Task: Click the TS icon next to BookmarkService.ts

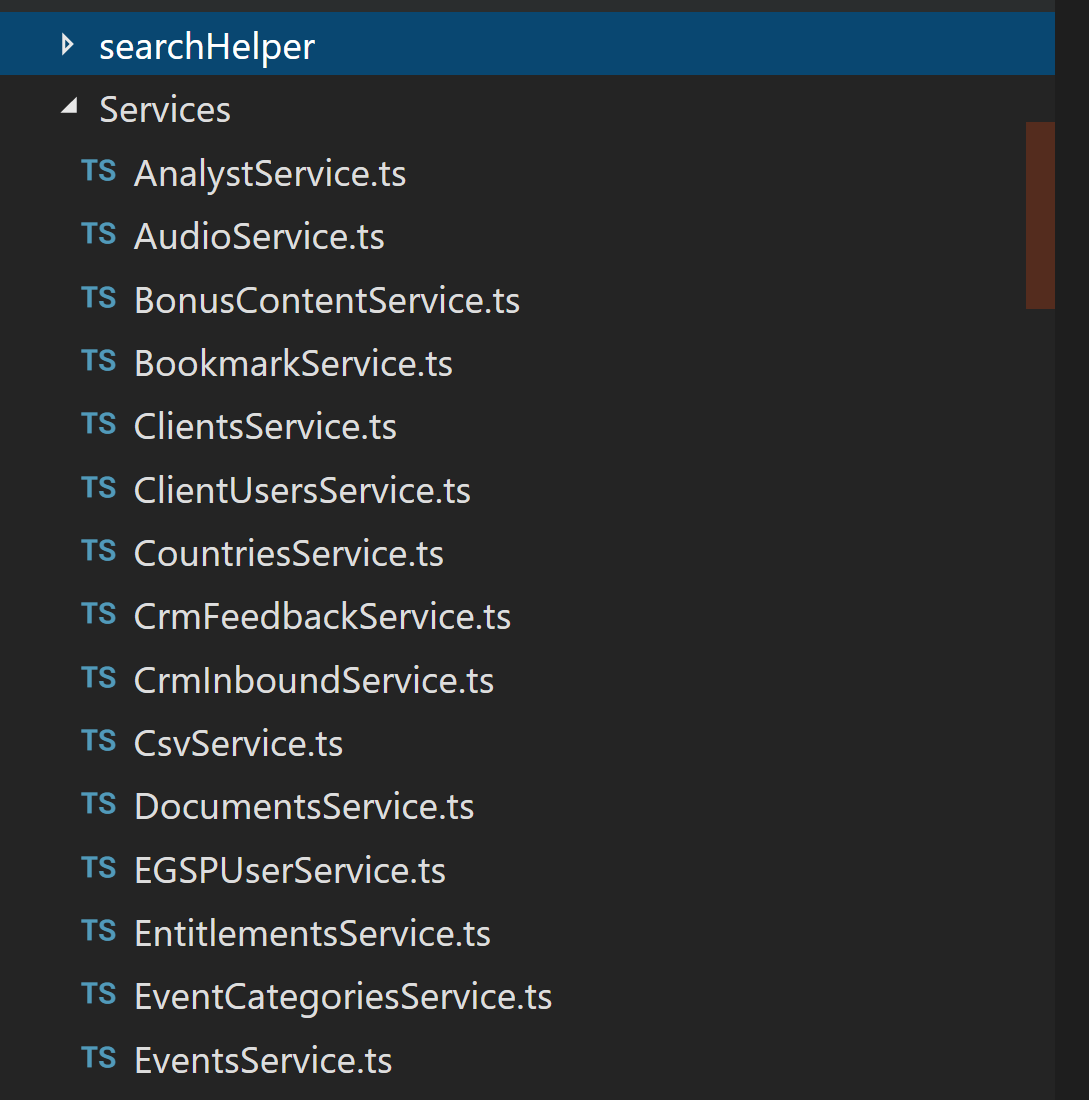Action: click(x=97, y=361)
